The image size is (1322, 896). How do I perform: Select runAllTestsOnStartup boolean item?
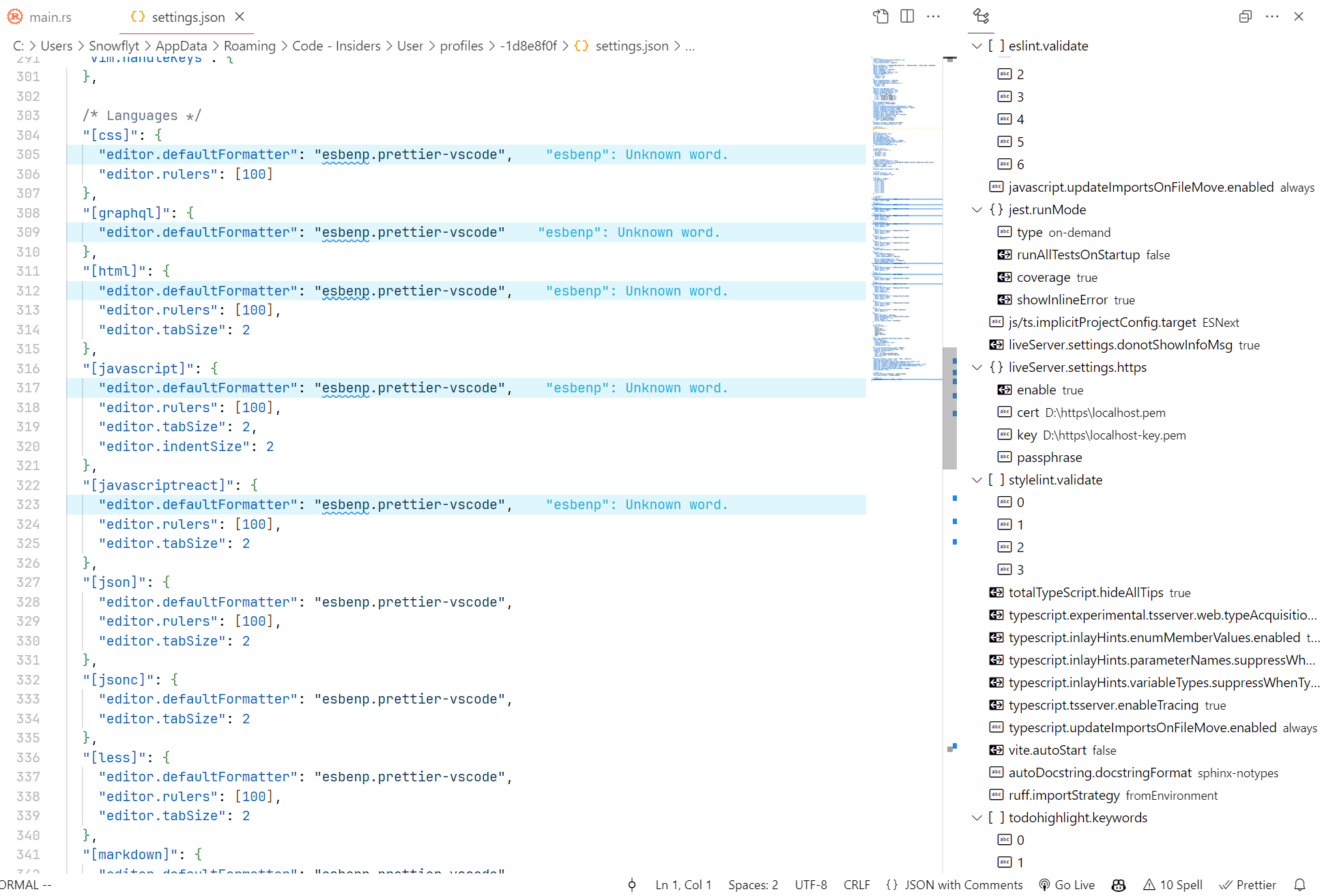[x=1077, y=255]
